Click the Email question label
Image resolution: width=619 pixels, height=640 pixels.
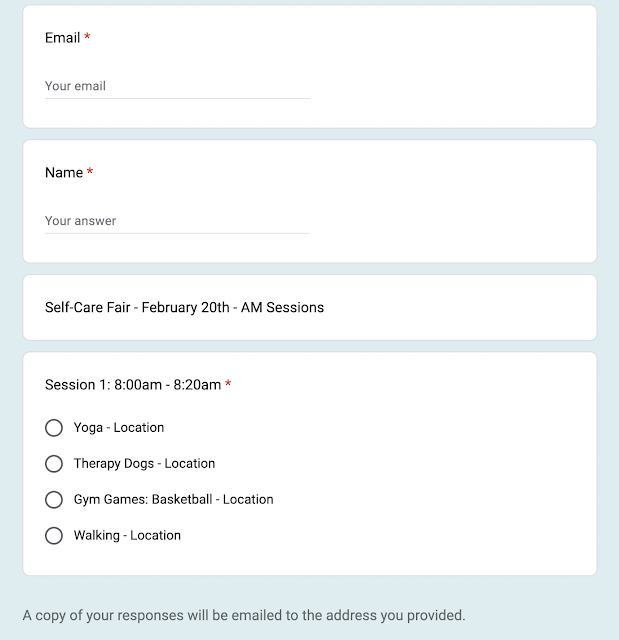tap(62, 38)
